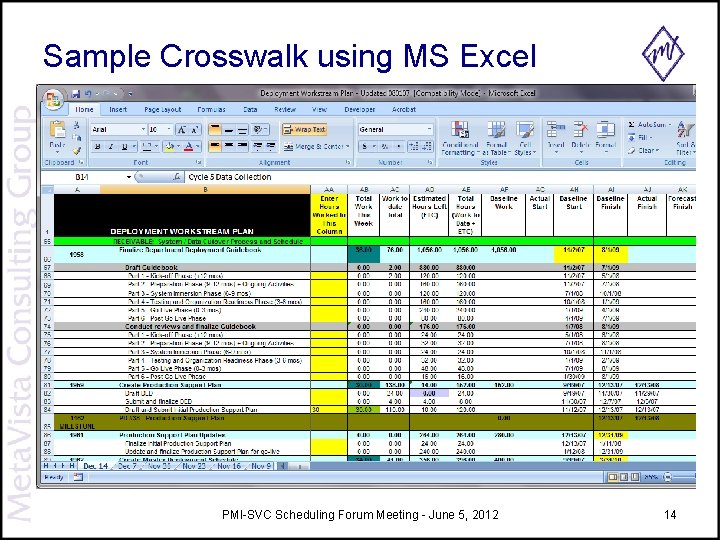The height and width of the screenshot is (540, 720).
Task: Toggle Bold formatting
Action: pyautogui.click(x=97, y=146)
